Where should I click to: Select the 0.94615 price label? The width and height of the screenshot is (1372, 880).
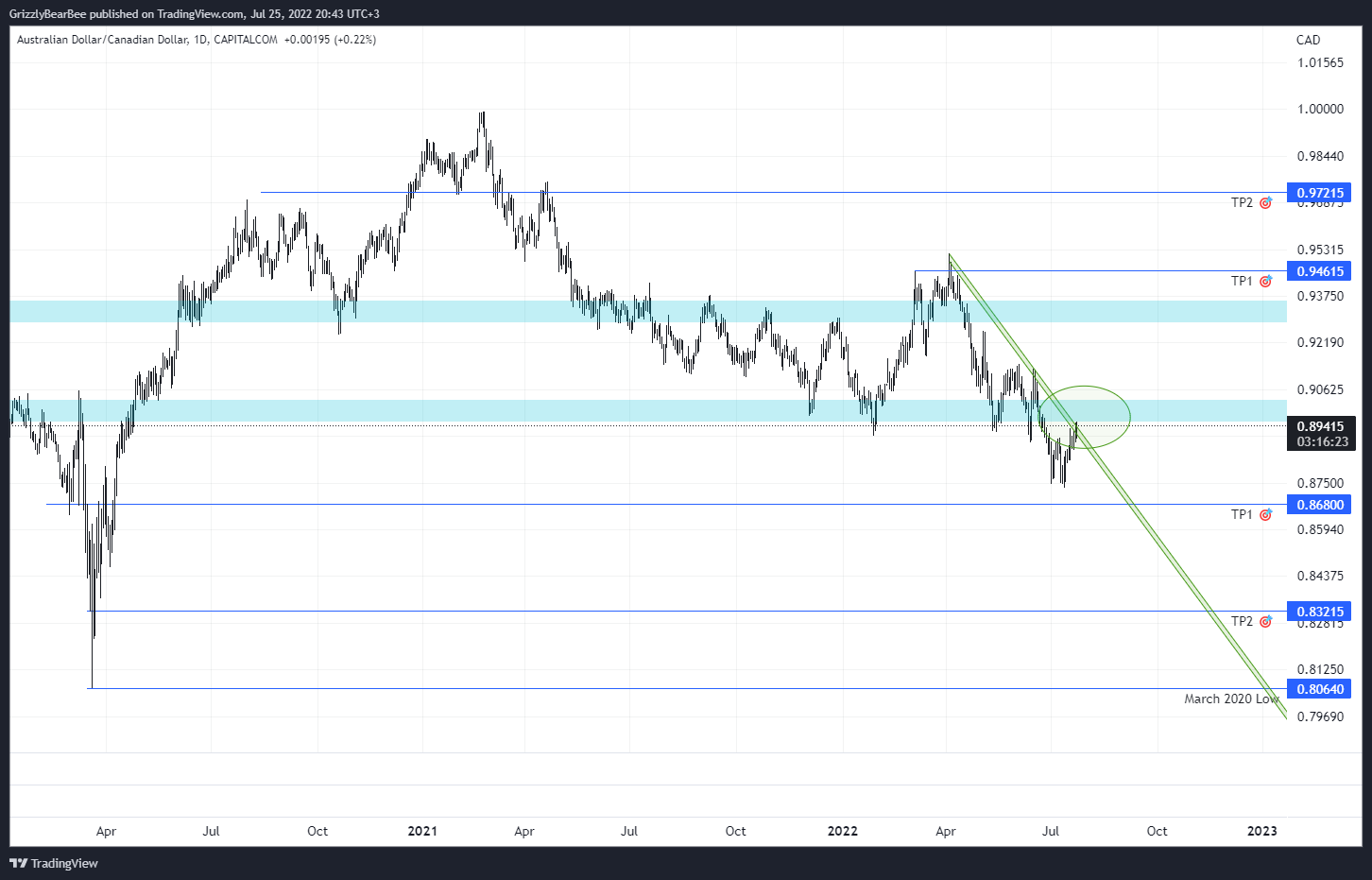click(x=1319, y=271)
